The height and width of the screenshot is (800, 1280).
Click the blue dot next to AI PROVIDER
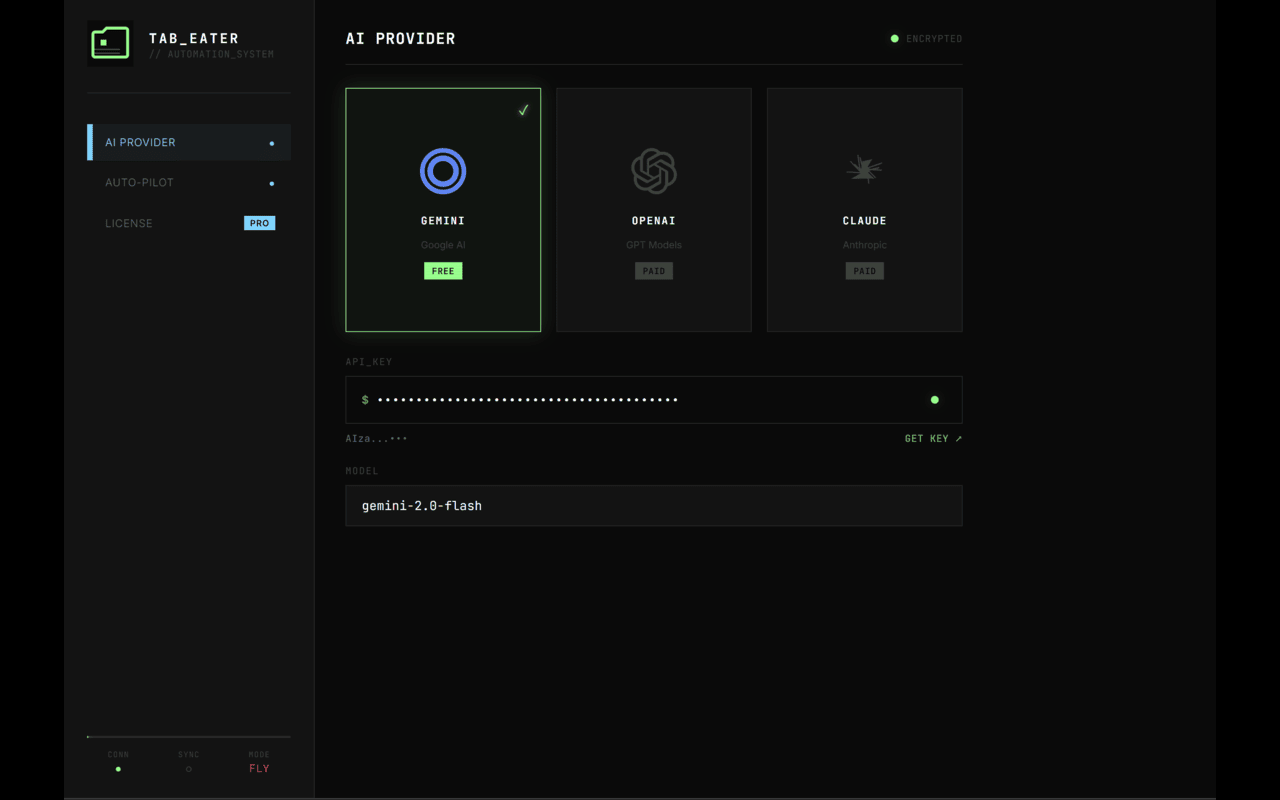272,143
